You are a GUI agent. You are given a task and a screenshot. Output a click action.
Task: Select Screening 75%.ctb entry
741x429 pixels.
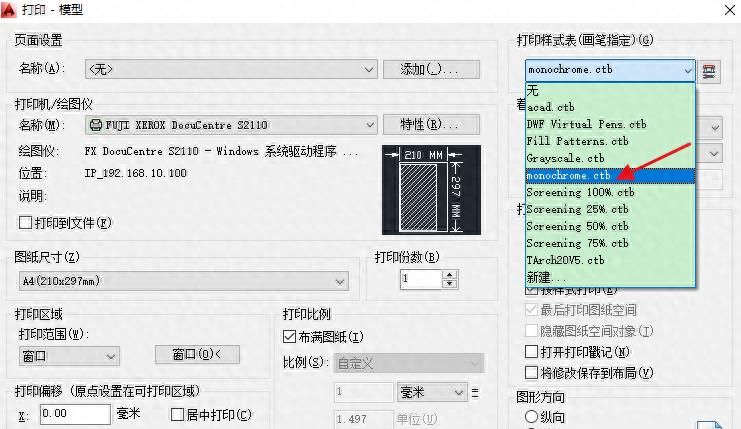tap(610, 243)
